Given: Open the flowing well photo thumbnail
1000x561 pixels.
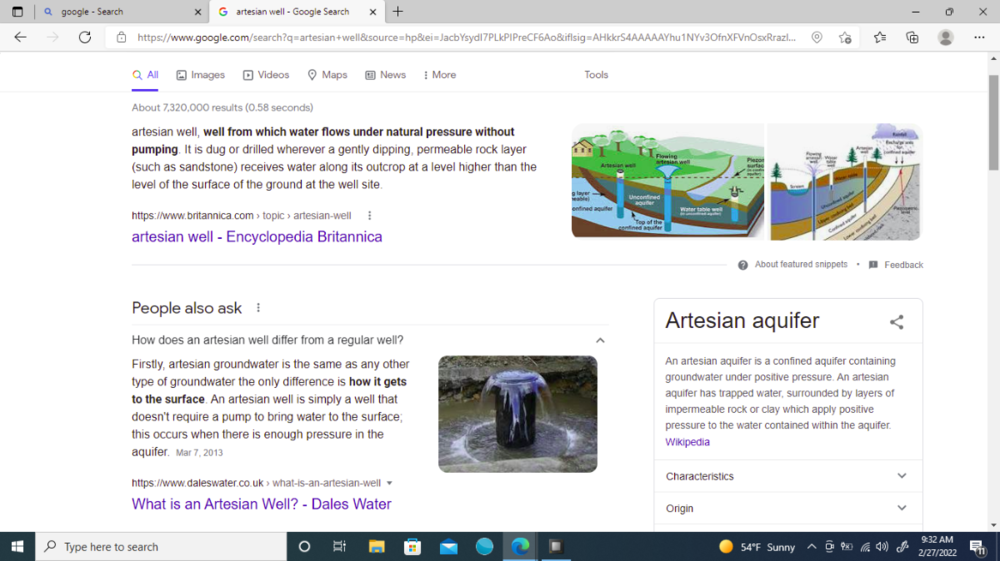Looking at the screenshot, I should point(518,414).
